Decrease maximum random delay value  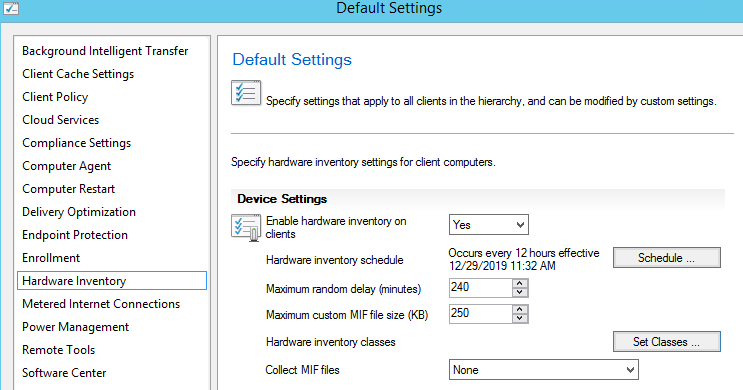coord(520,292)
